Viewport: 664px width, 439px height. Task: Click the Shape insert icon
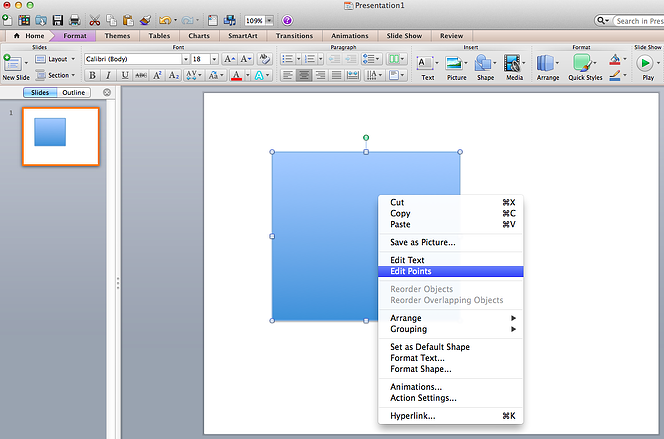click(485, 66)
